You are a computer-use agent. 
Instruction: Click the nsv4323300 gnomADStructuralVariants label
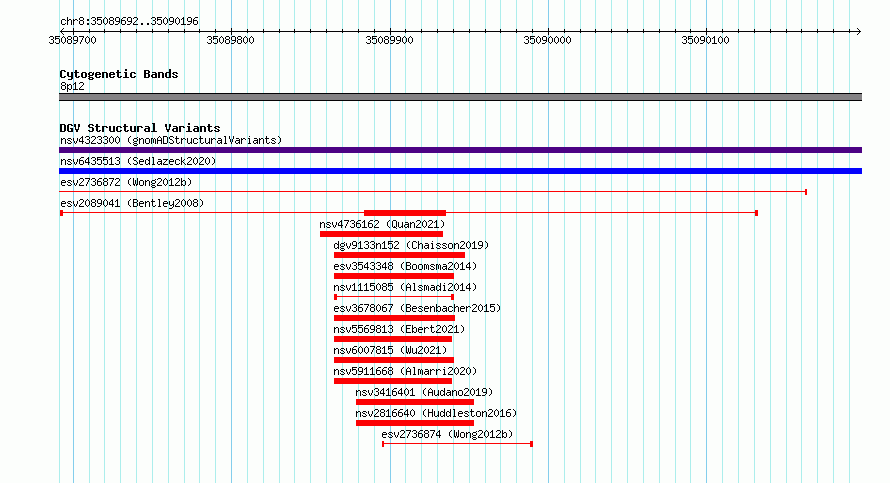(x=171, y=140)
